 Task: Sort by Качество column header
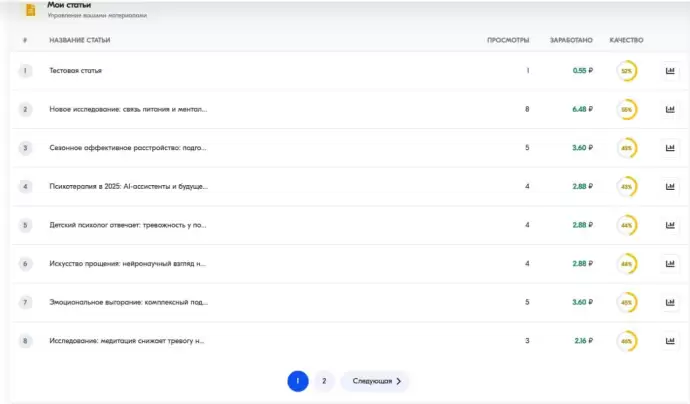point(625,40)
